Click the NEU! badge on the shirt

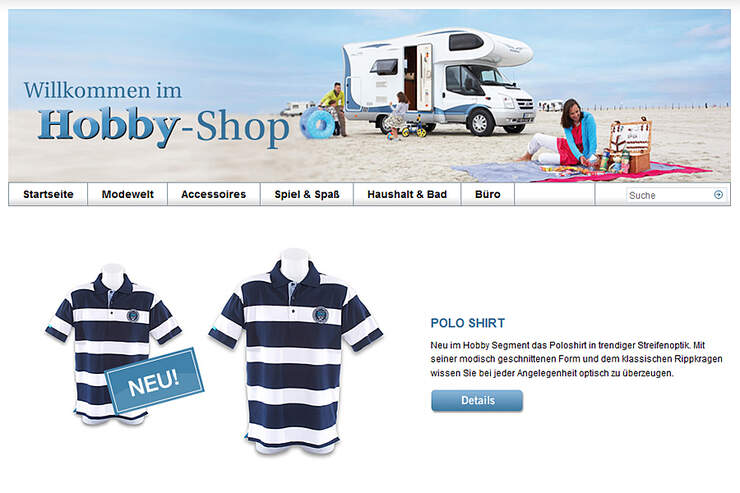click(x=154, y=380)
